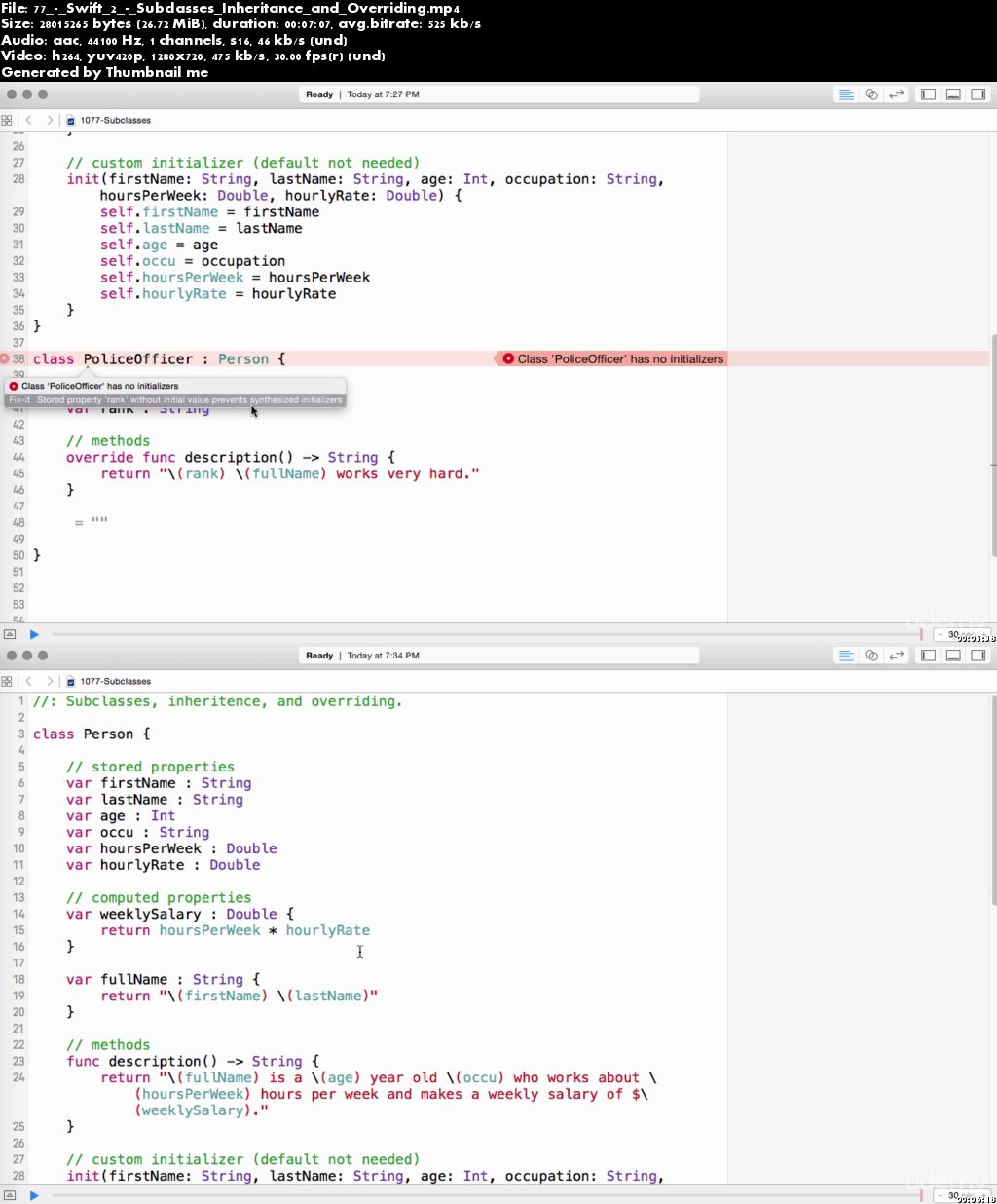
Task: Toggle Utilities panel in 7:34 PM window
Action: click(x=979, y=656)
